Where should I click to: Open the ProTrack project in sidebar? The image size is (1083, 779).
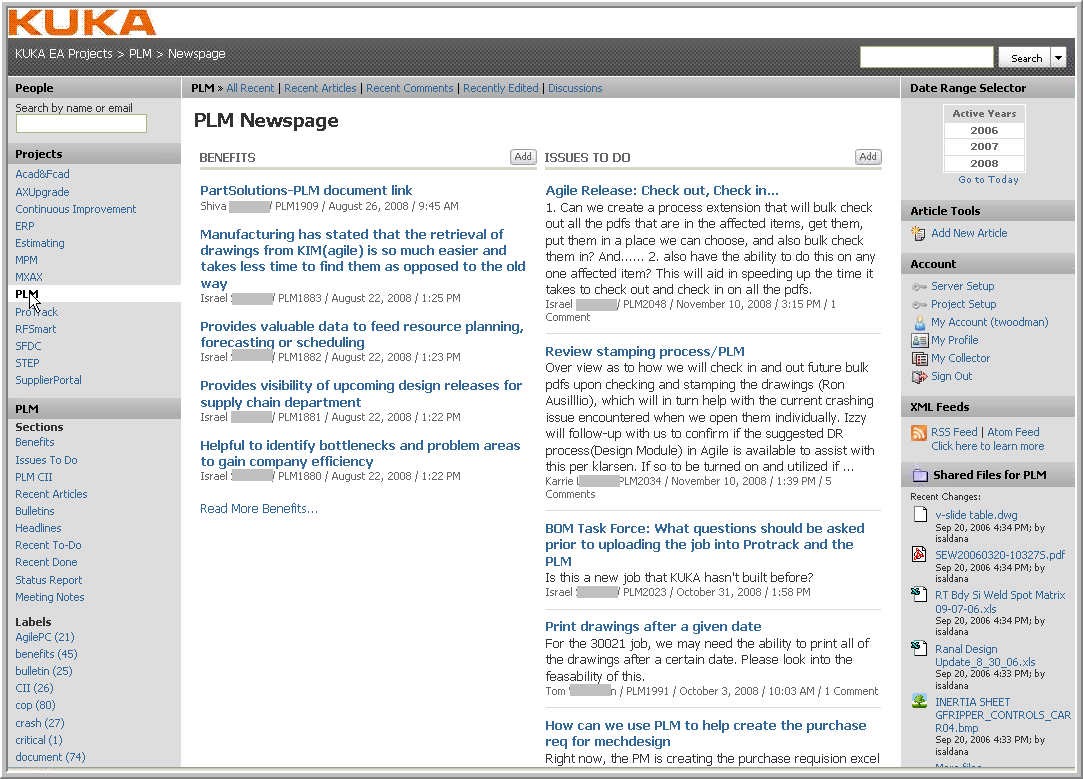[37, 312]
